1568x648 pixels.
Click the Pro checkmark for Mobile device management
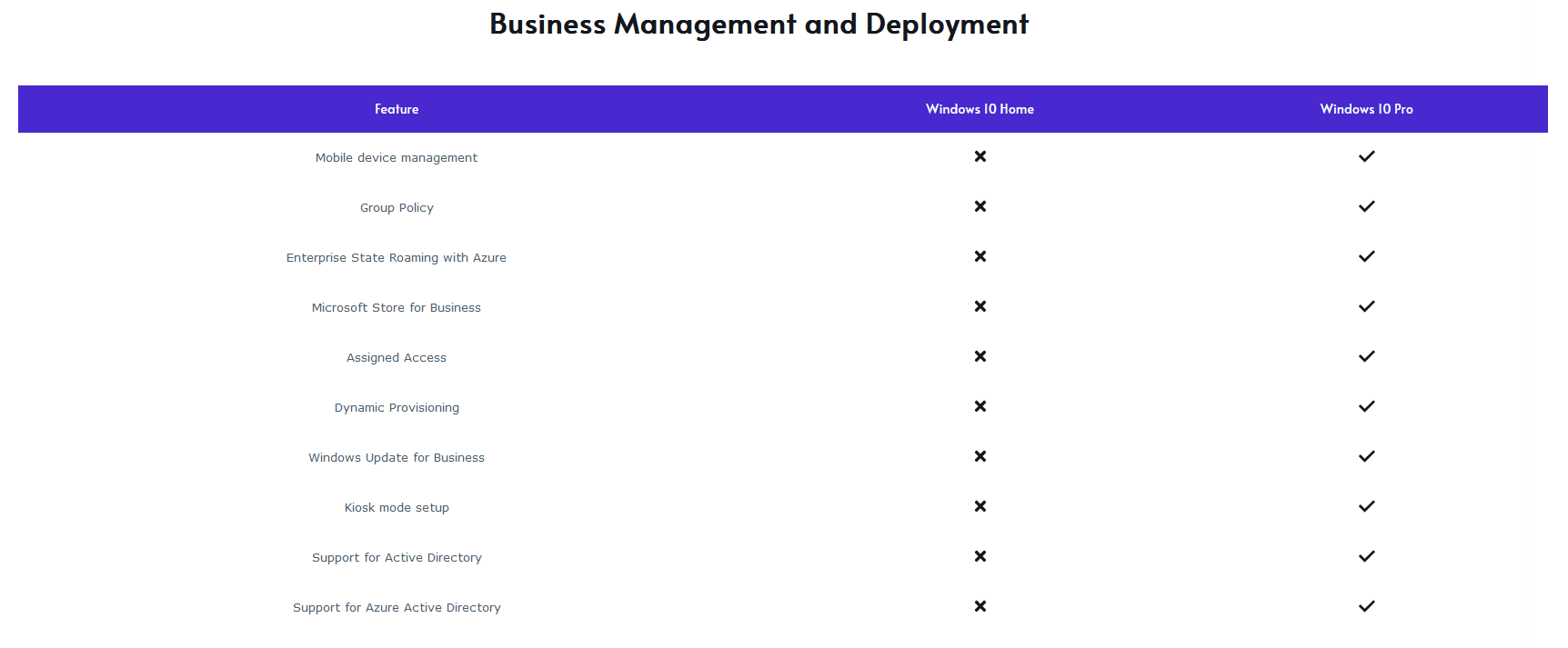[x=1366, y=156]
